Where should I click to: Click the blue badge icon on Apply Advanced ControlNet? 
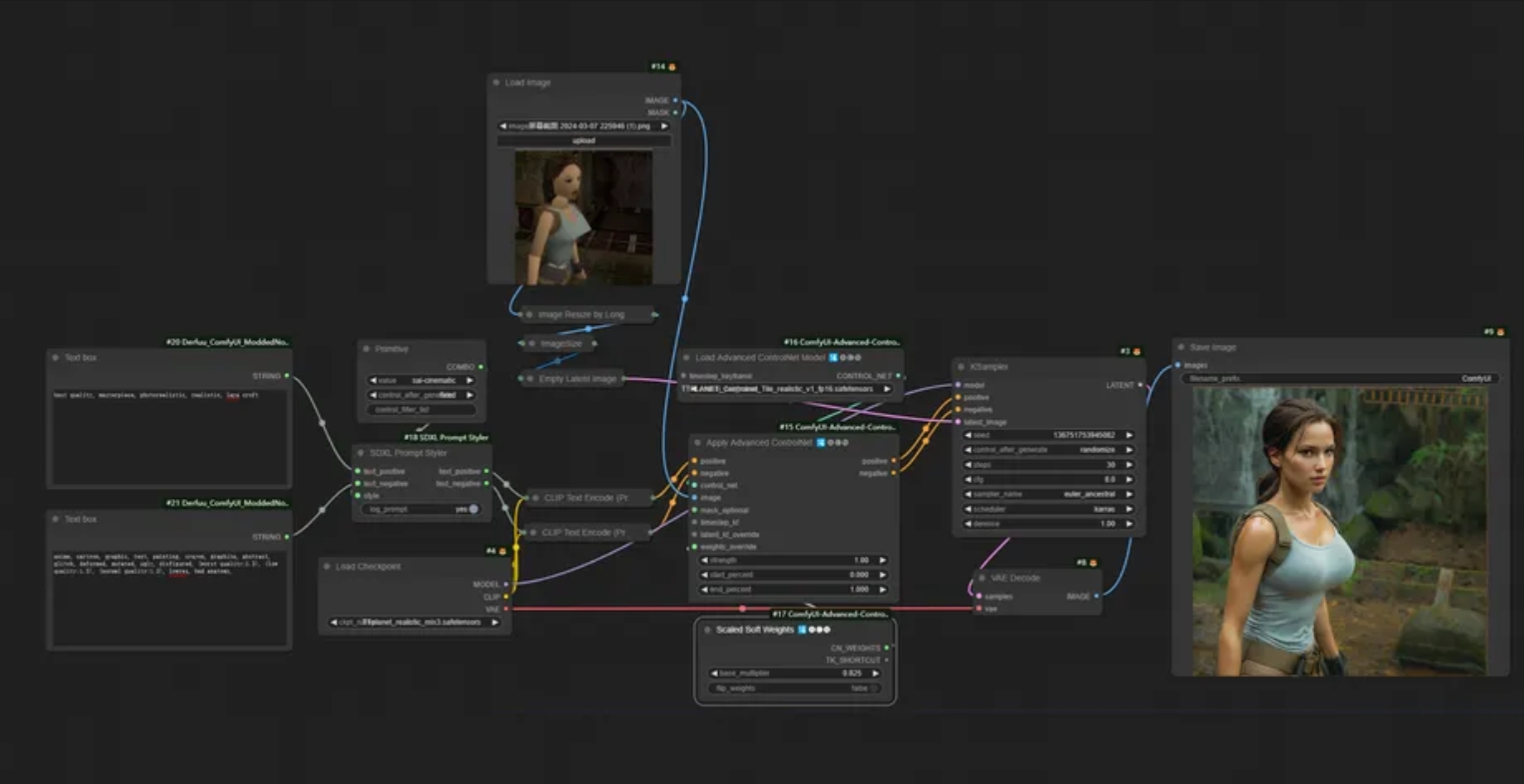(x=821, y=443)
